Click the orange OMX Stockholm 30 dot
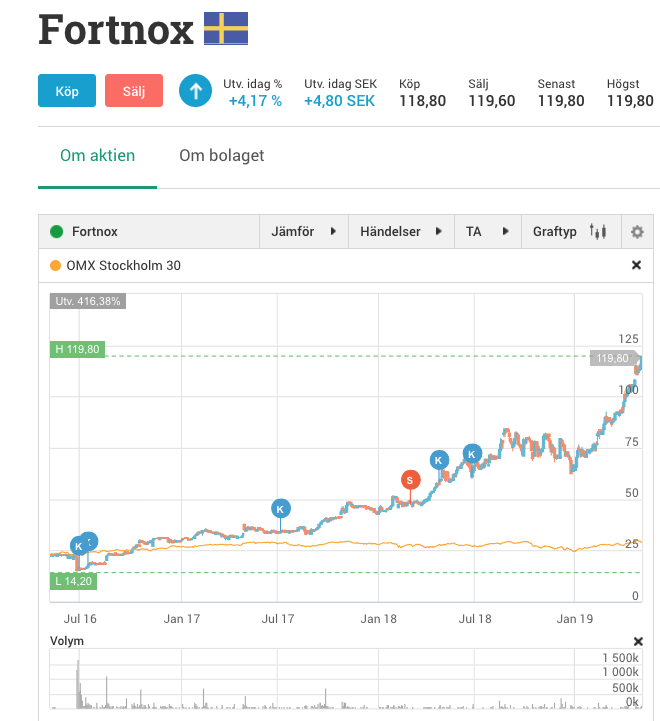This screenshot has height=721, width=660. pyautogui.click(x=55, y=265)
